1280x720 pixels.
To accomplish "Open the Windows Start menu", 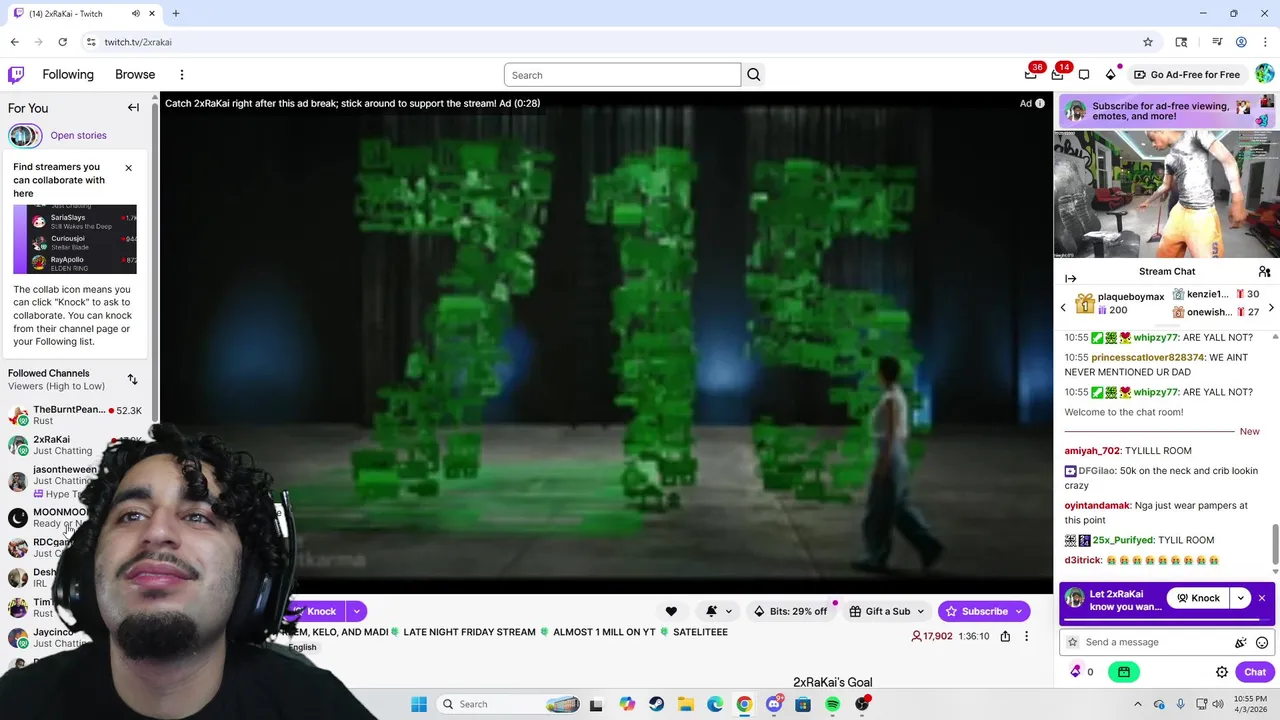I will [419, 704].
